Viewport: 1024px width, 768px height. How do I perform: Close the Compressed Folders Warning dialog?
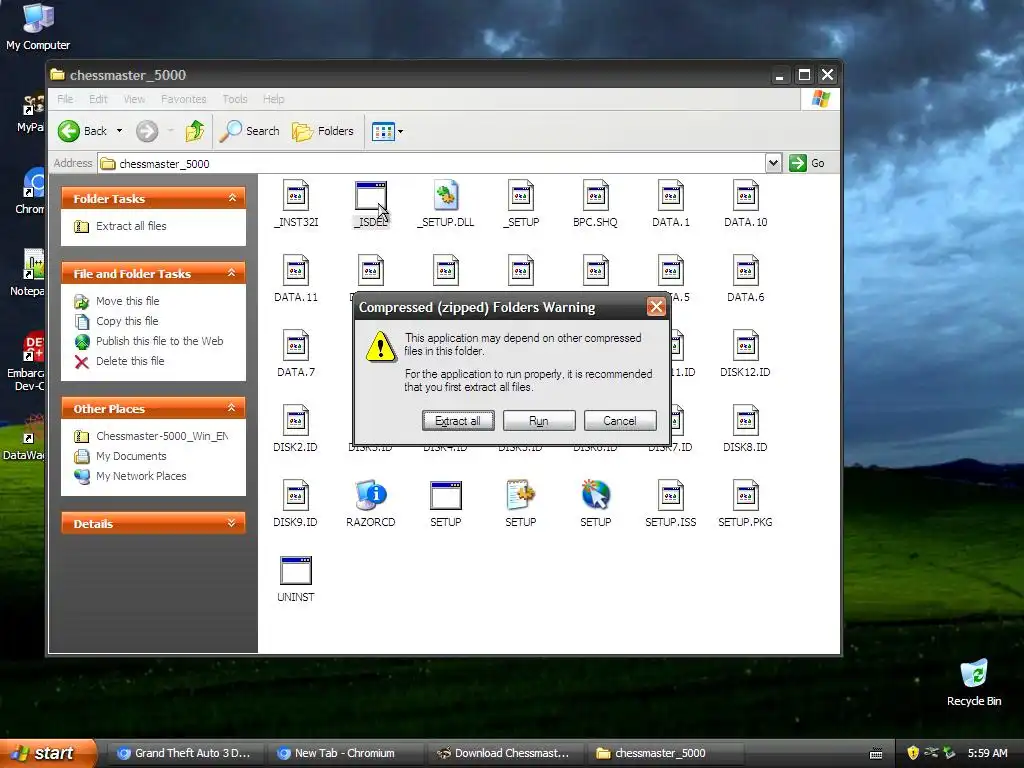(x=656, y=307)
